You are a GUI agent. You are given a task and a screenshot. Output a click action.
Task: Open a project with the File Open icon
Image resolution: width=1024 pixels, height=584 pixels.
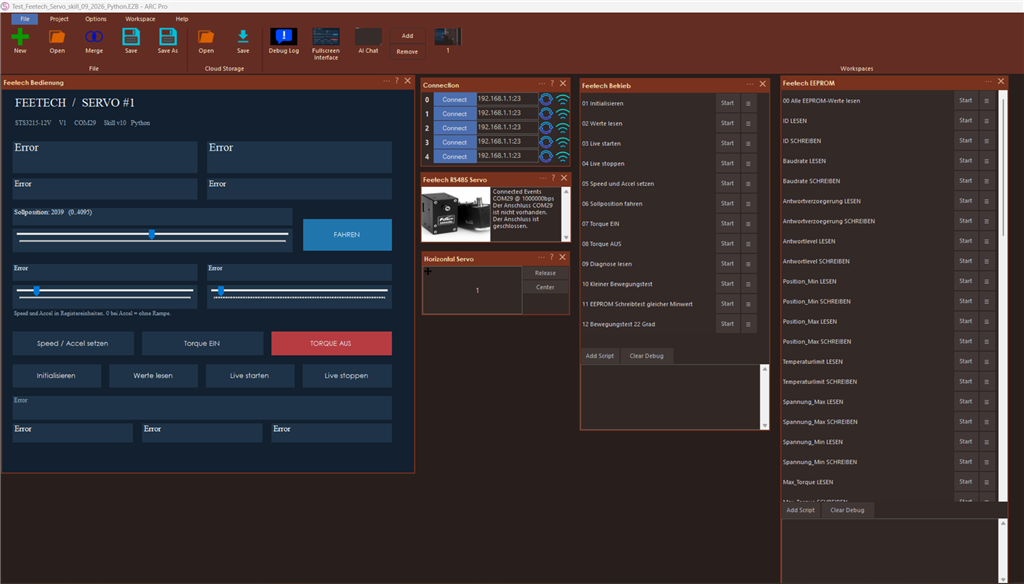click(57, 37)
